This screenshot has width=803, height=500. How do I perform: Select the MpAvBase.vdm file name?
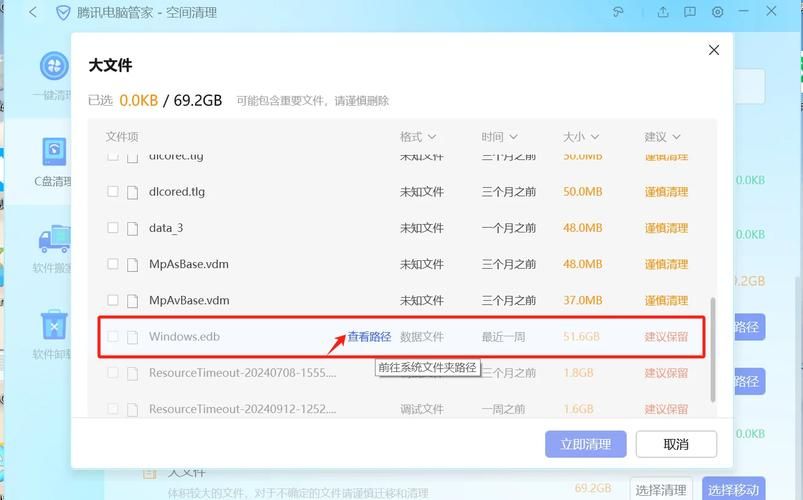pyautogui.click(x=189, y=300)
